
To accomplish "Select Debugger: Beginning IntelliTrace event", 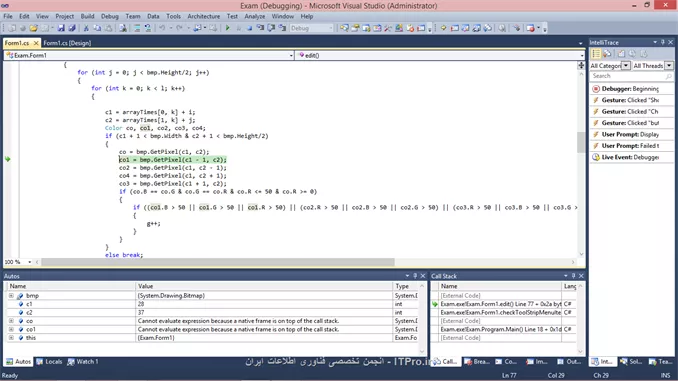I will click(x=631, y=89).
